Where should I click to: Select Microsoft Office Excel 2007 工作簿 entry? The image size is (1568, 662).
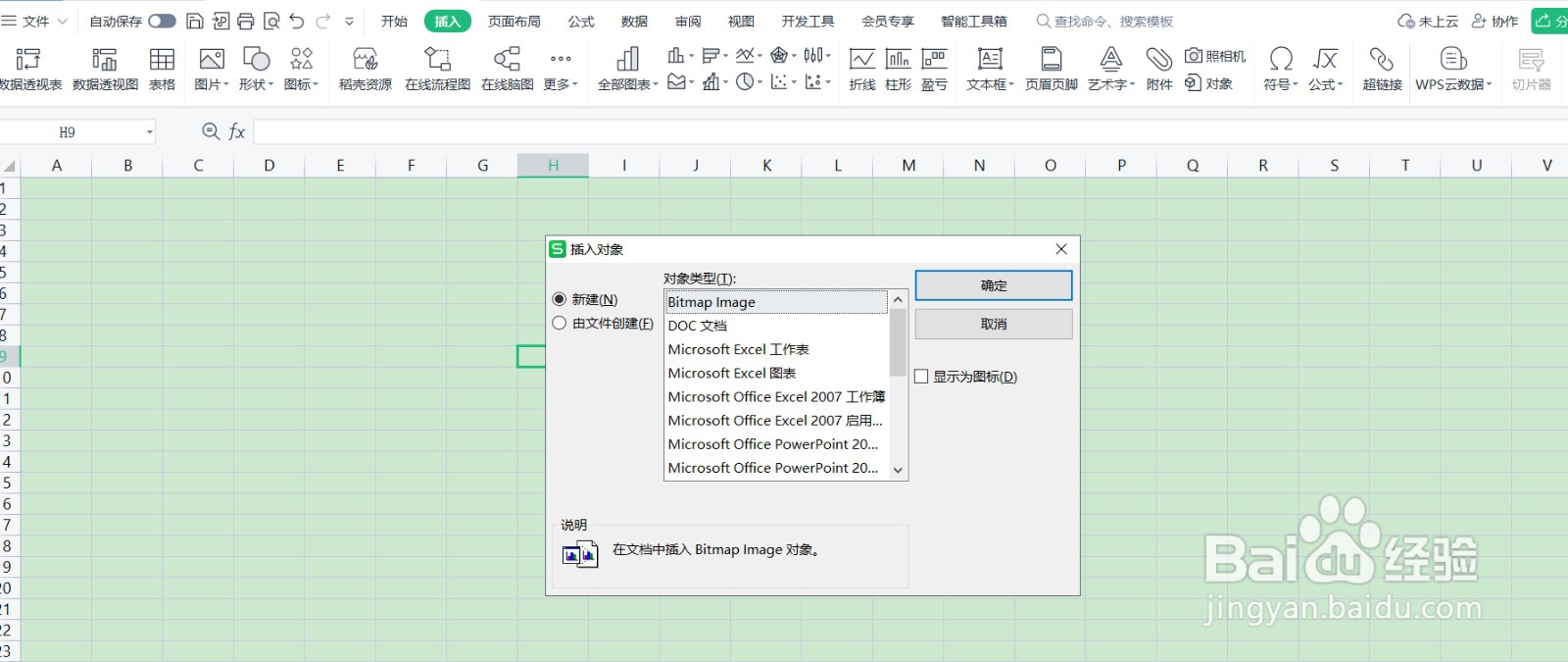(776, 396)
